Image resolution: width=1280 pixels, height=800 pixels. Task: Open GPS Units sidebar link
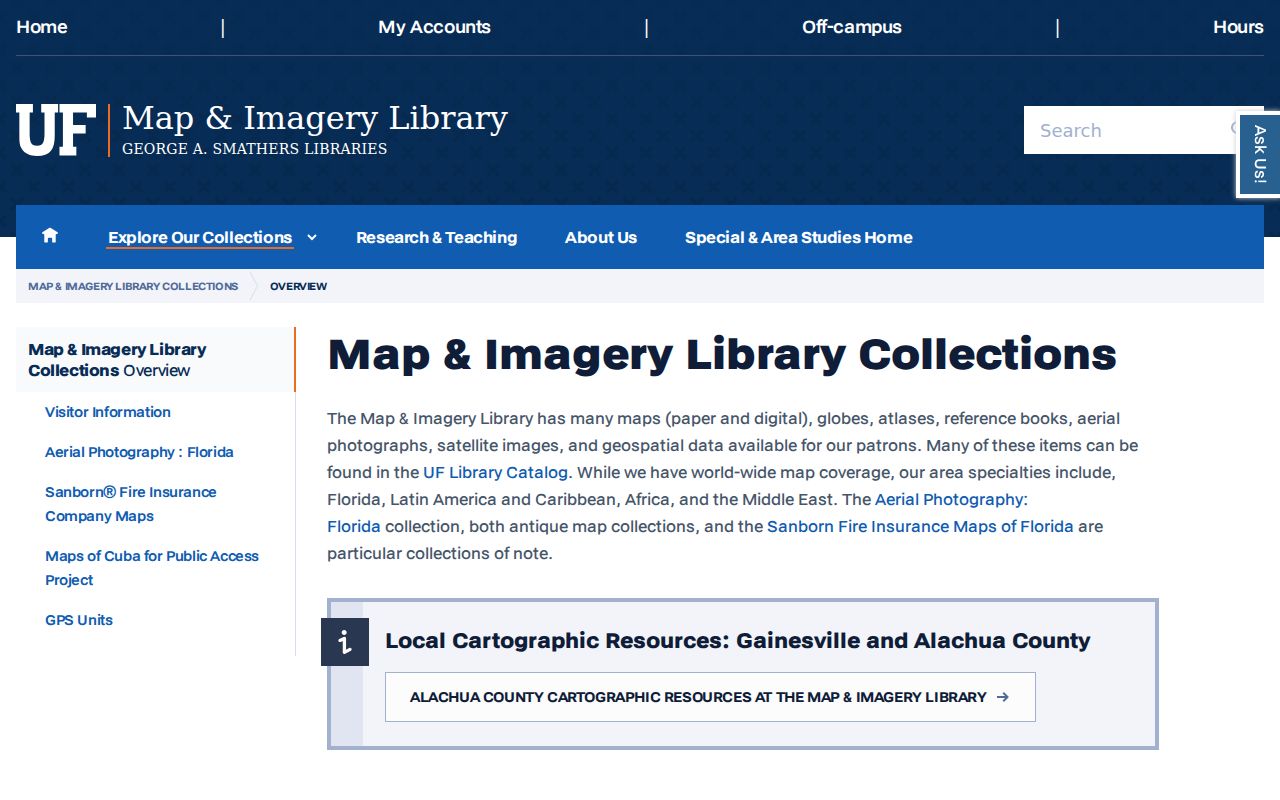79,620
